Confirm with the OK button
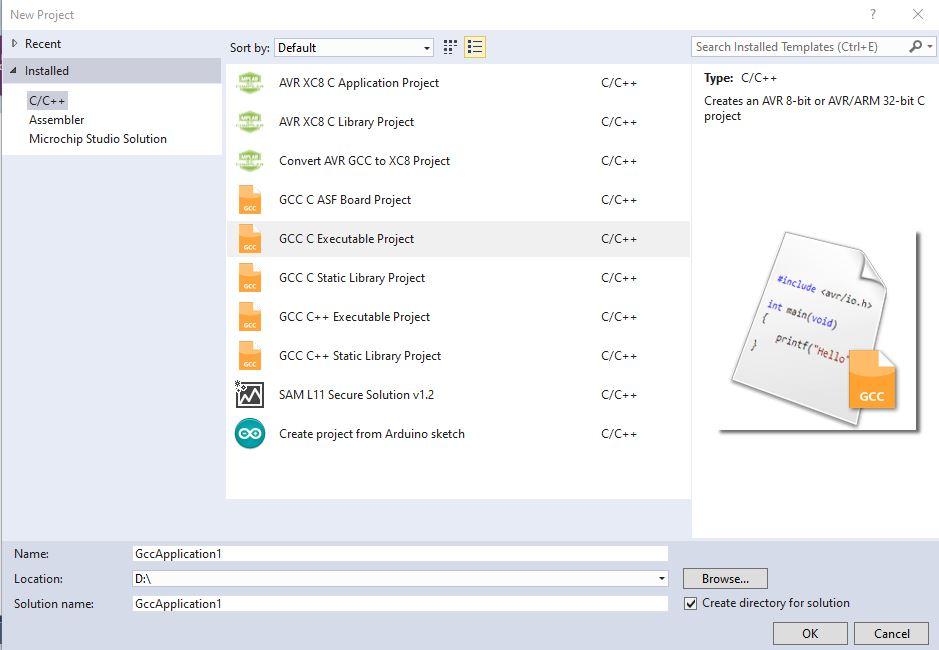Viewport: 939px width, 650px height. click(x=810, y=634)
